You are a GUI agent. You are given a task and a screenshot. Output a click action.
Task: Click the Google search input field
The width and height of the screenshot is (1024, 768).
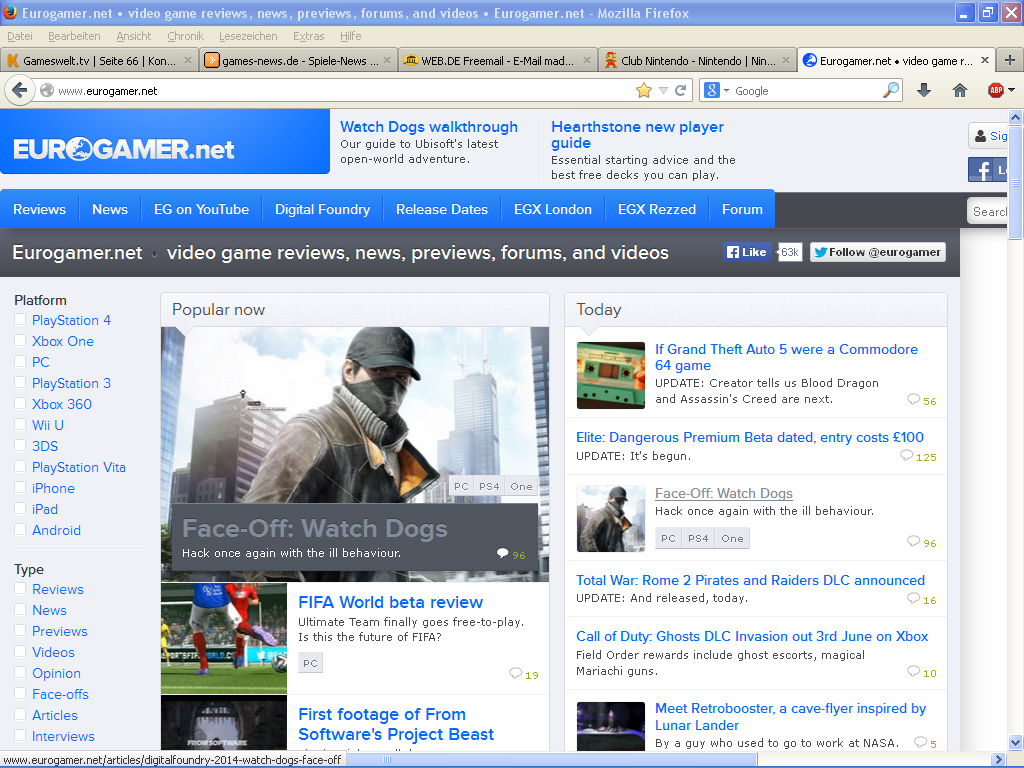807,91
